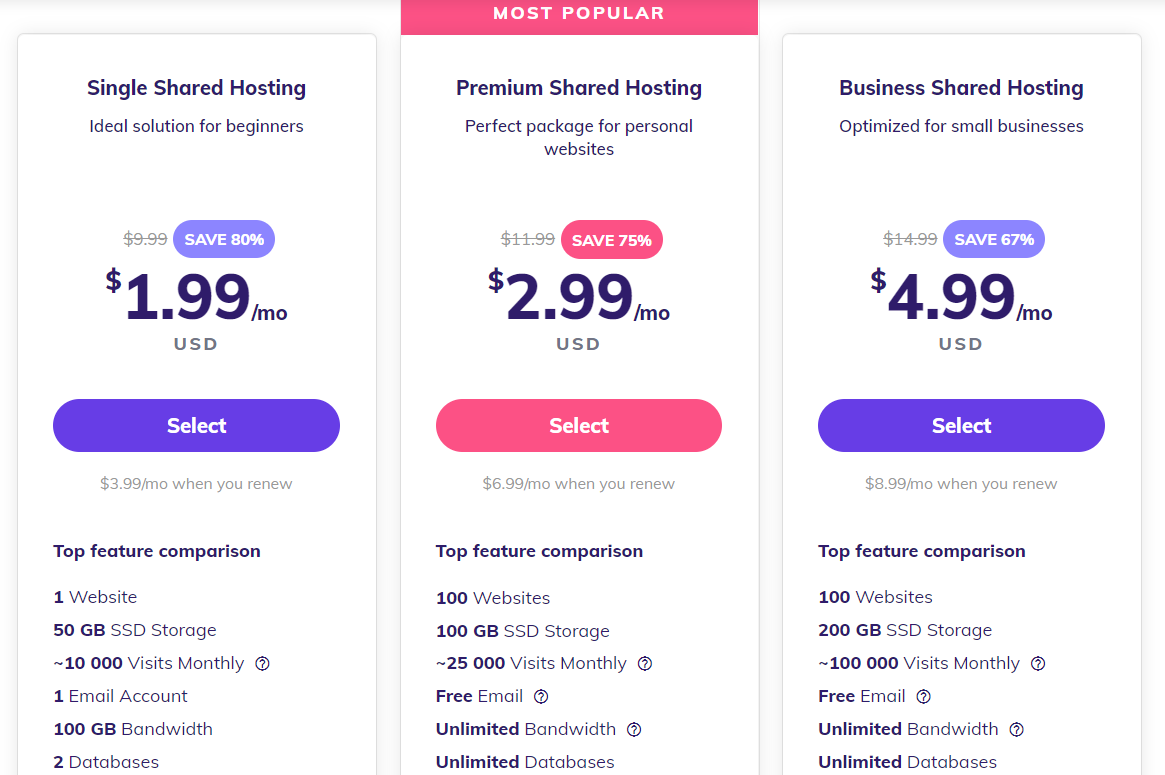Open info icon next to Business Free Email

click(924, 696)
